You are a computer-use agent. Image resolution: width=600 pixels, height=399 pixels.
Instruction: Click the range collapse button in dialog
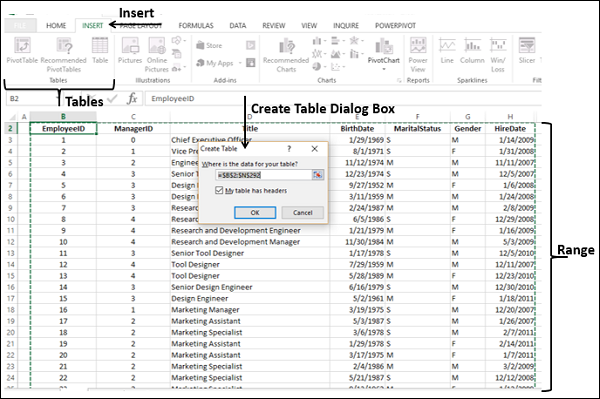point(318,175)
